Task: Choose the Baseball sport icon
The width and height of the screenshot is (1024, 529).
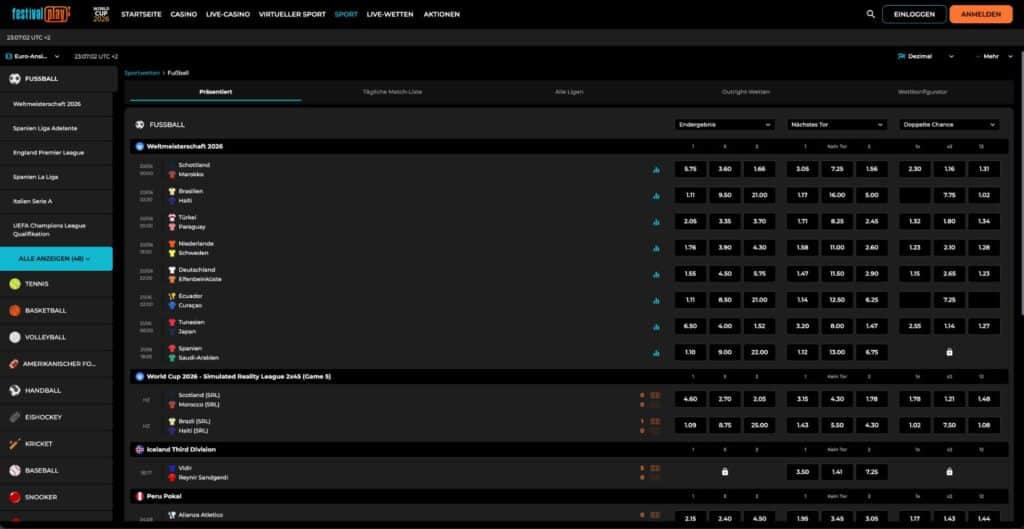Action: [x=14, y=470]
